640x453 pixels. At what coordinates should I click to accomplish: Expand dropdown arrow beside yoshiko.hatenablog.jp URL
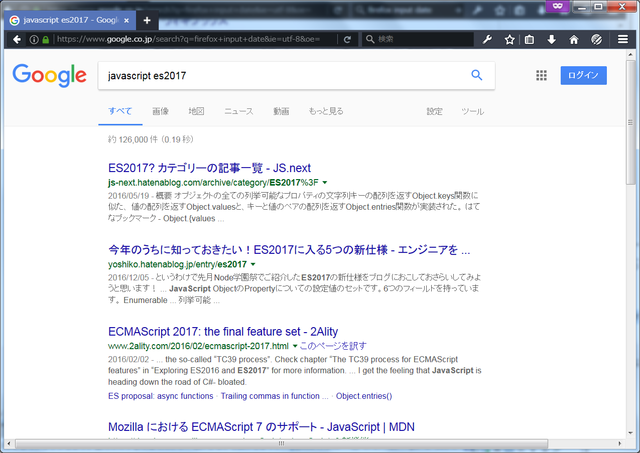pyautogui.click(x=253, y=264)
